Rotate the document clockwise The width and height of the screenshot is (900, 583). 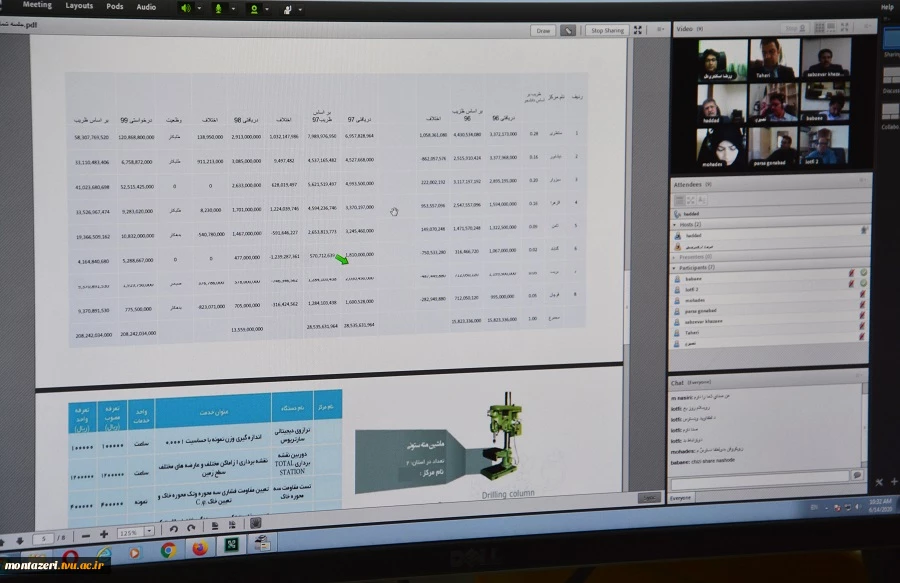[191, 527]
